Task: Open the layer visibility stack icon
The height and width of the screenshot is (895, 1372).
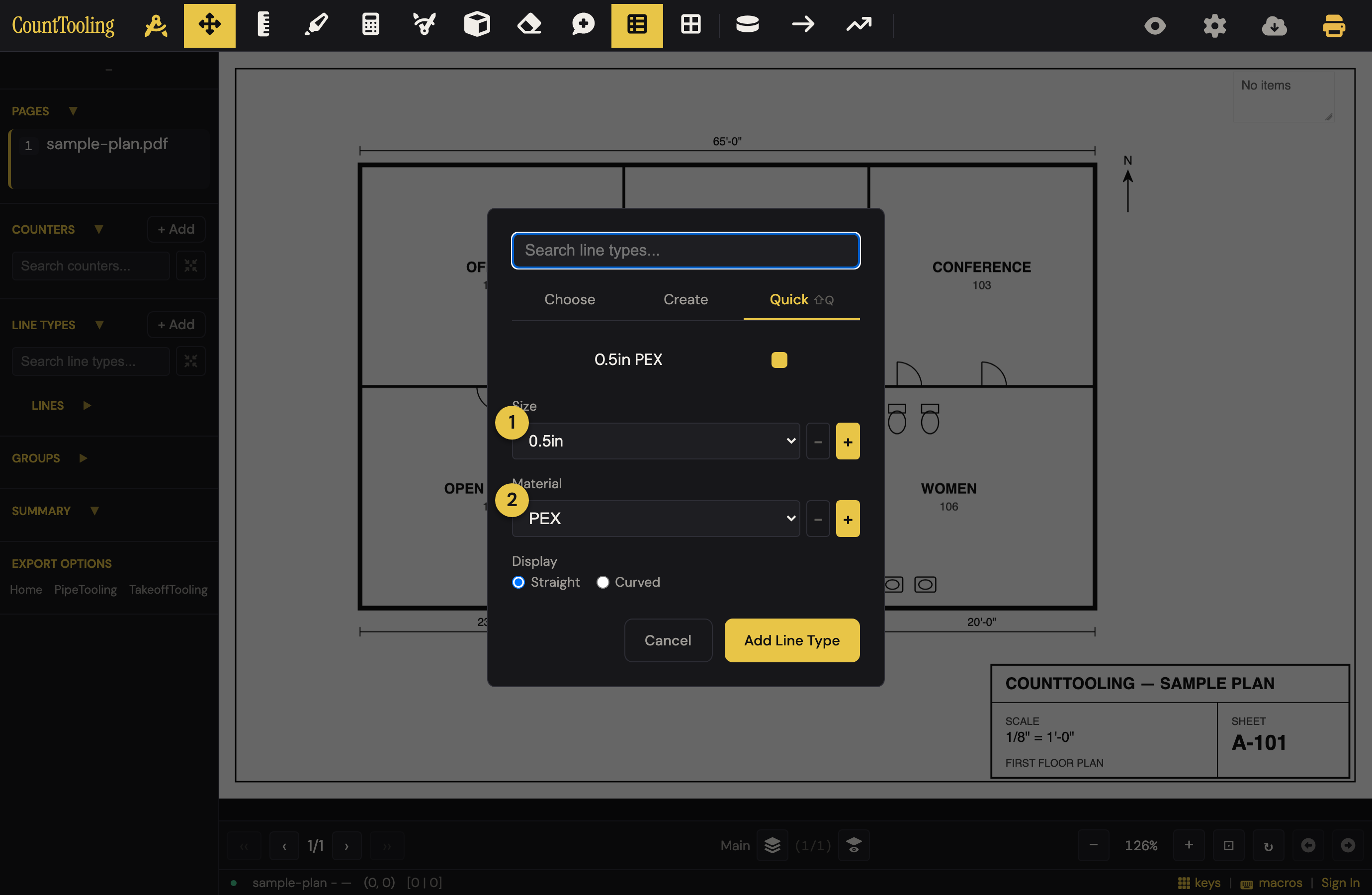Action: tap(854, 846)
